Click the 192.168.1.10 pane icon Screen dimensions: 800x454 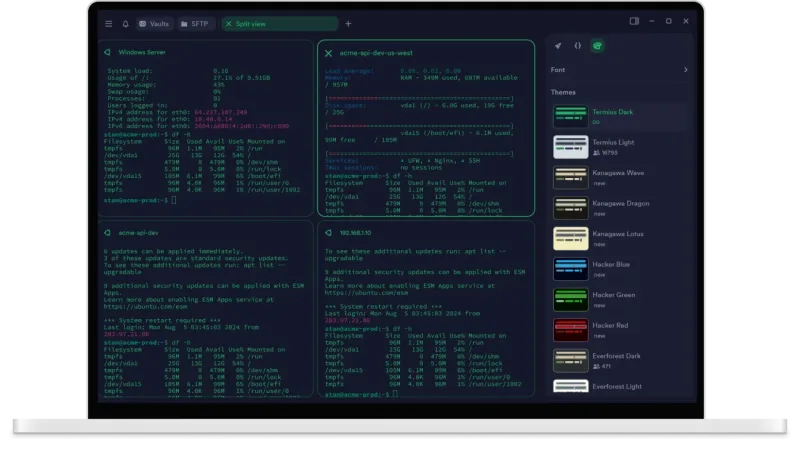click(x=329, y=233)
